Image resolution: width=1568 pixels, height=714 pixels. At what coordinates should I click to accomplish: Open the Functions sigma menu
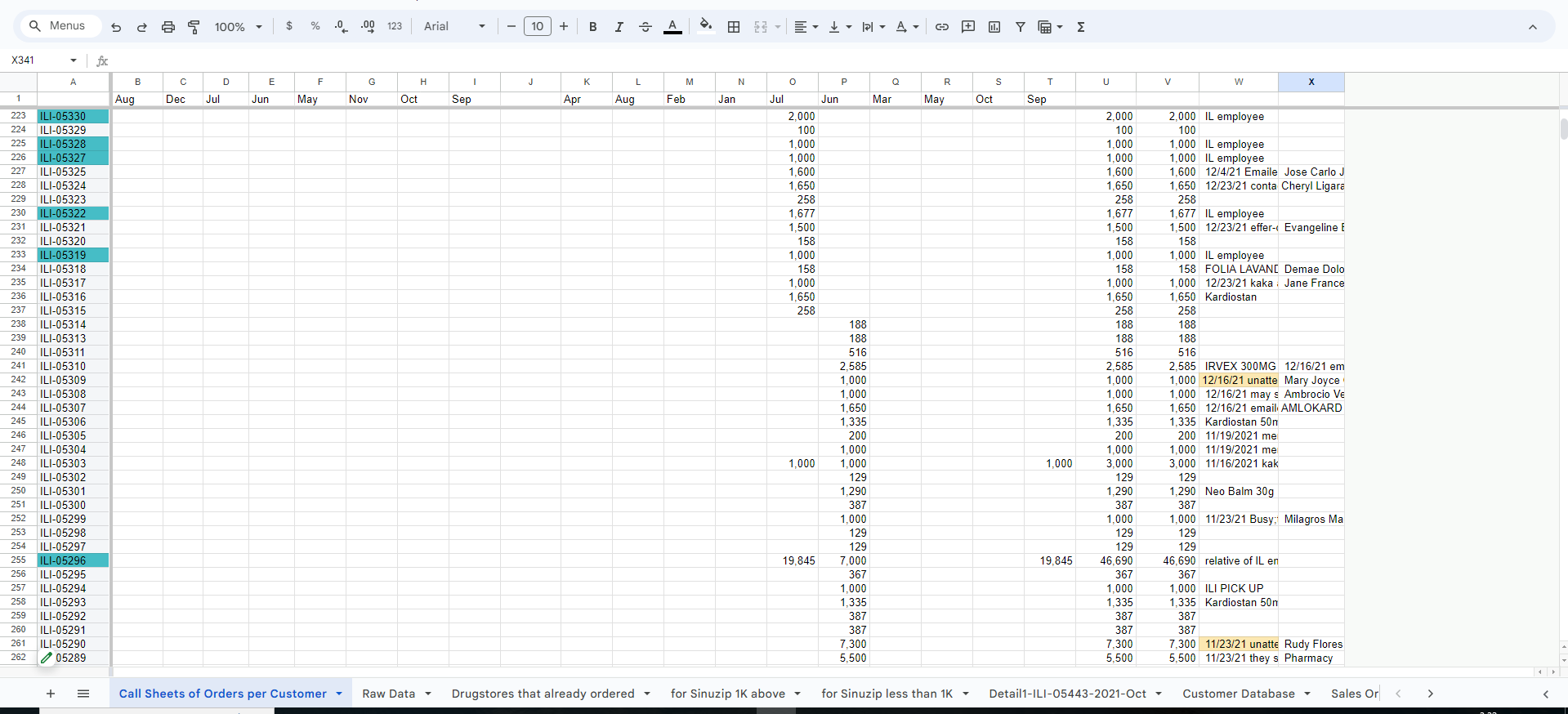coord(1081,27)
